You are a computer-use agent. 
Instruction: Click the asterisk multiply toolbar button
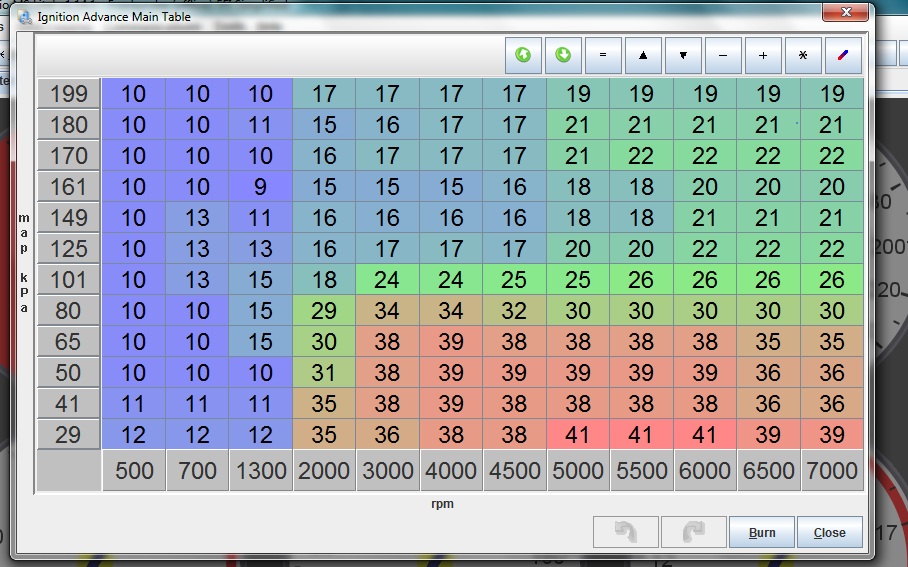803,55
